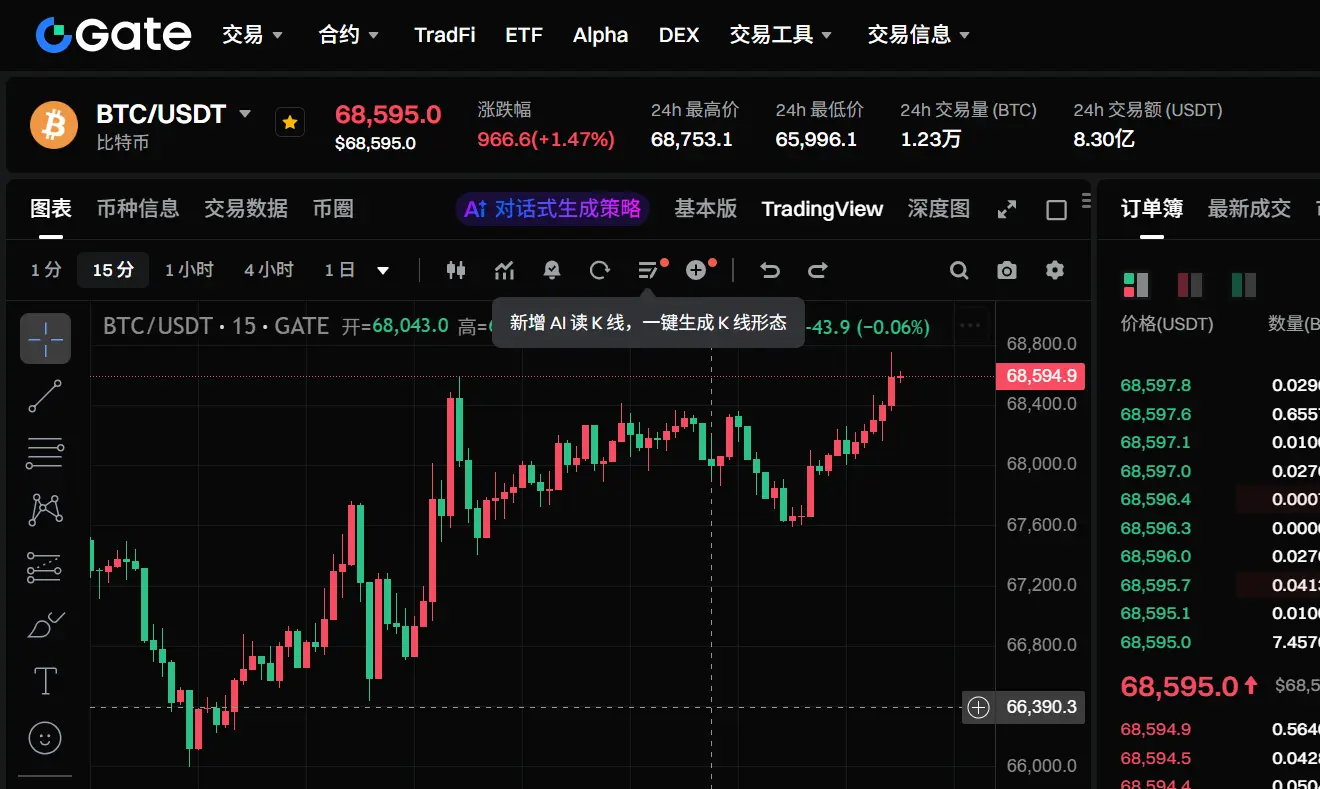This screenshot has height=789, width=1320.
Task: Undo the last chart action
Action: (769, 270)
